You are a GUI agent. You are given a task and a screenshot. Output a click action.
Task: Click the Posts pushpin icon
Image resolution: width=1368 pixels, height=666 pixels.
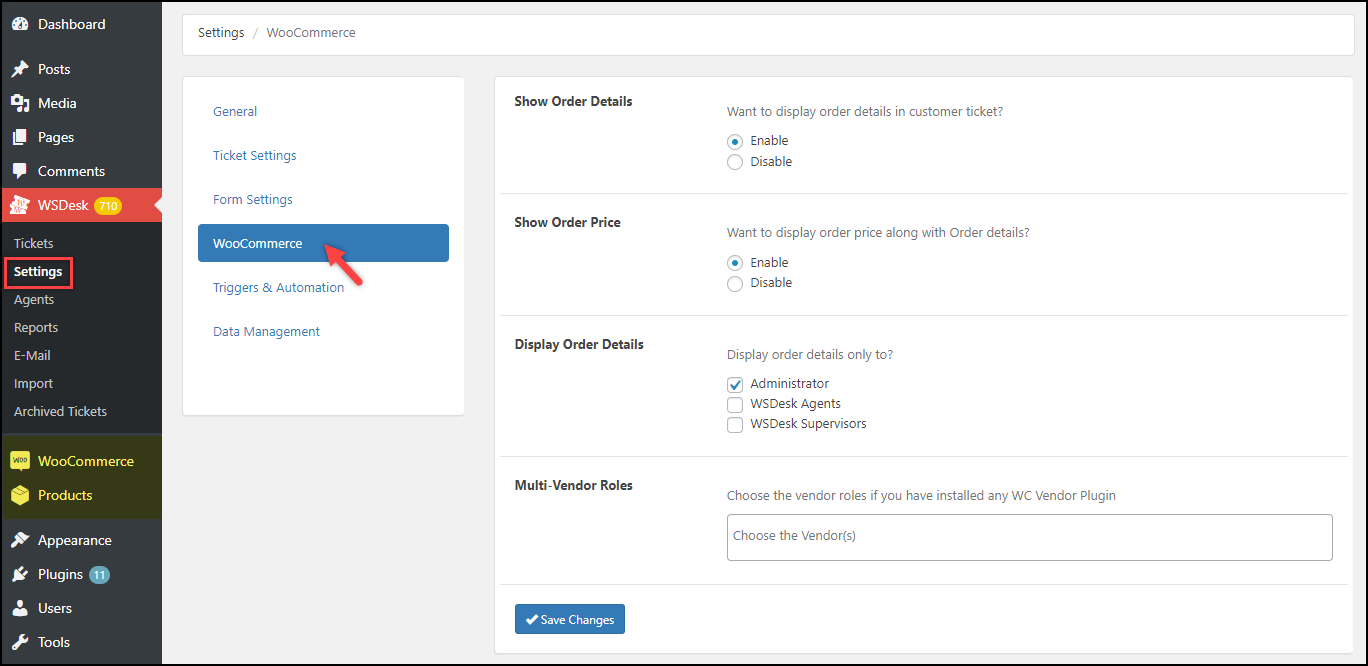click(19, 69)
